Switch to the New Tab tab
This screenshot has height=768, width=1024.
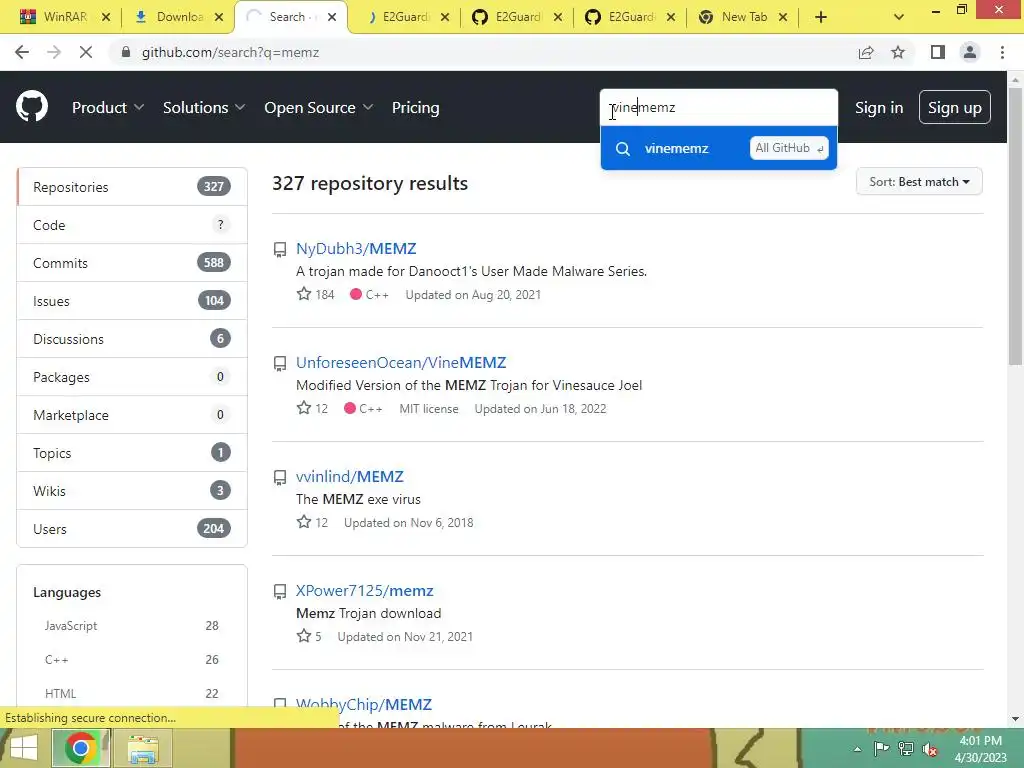click(x=743, y=17)
